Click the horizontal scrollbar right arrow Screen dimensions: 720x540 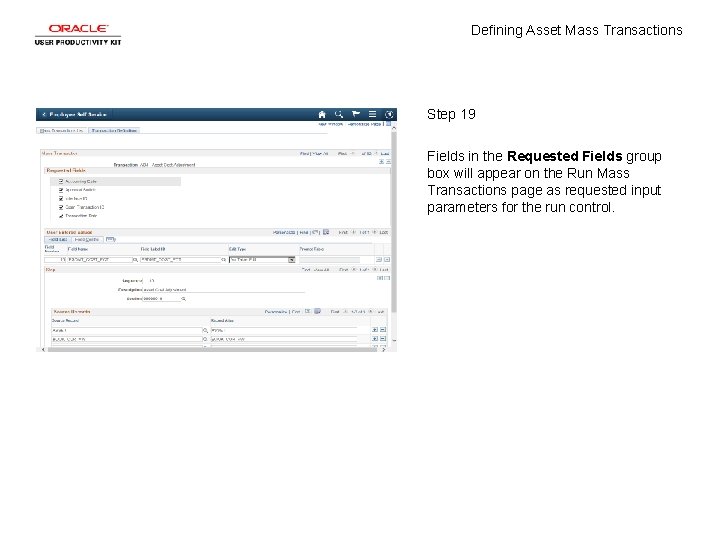click(x=384, y=350)
